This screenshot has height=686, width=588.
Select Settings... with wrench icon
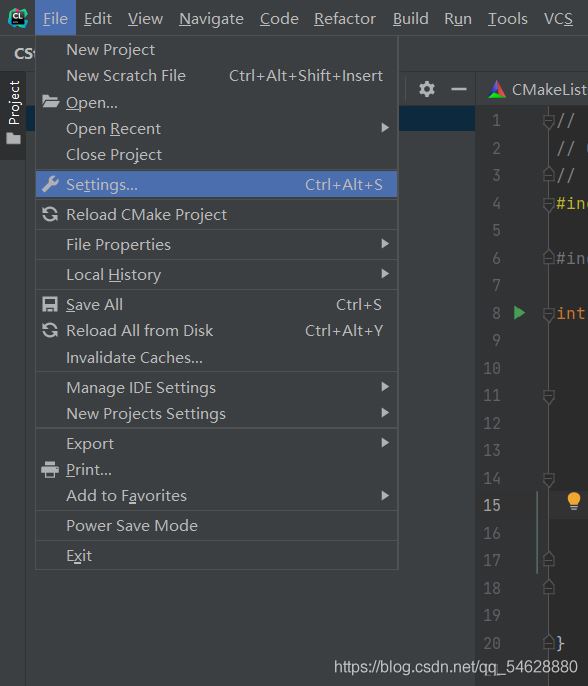[x=217, y=185]
